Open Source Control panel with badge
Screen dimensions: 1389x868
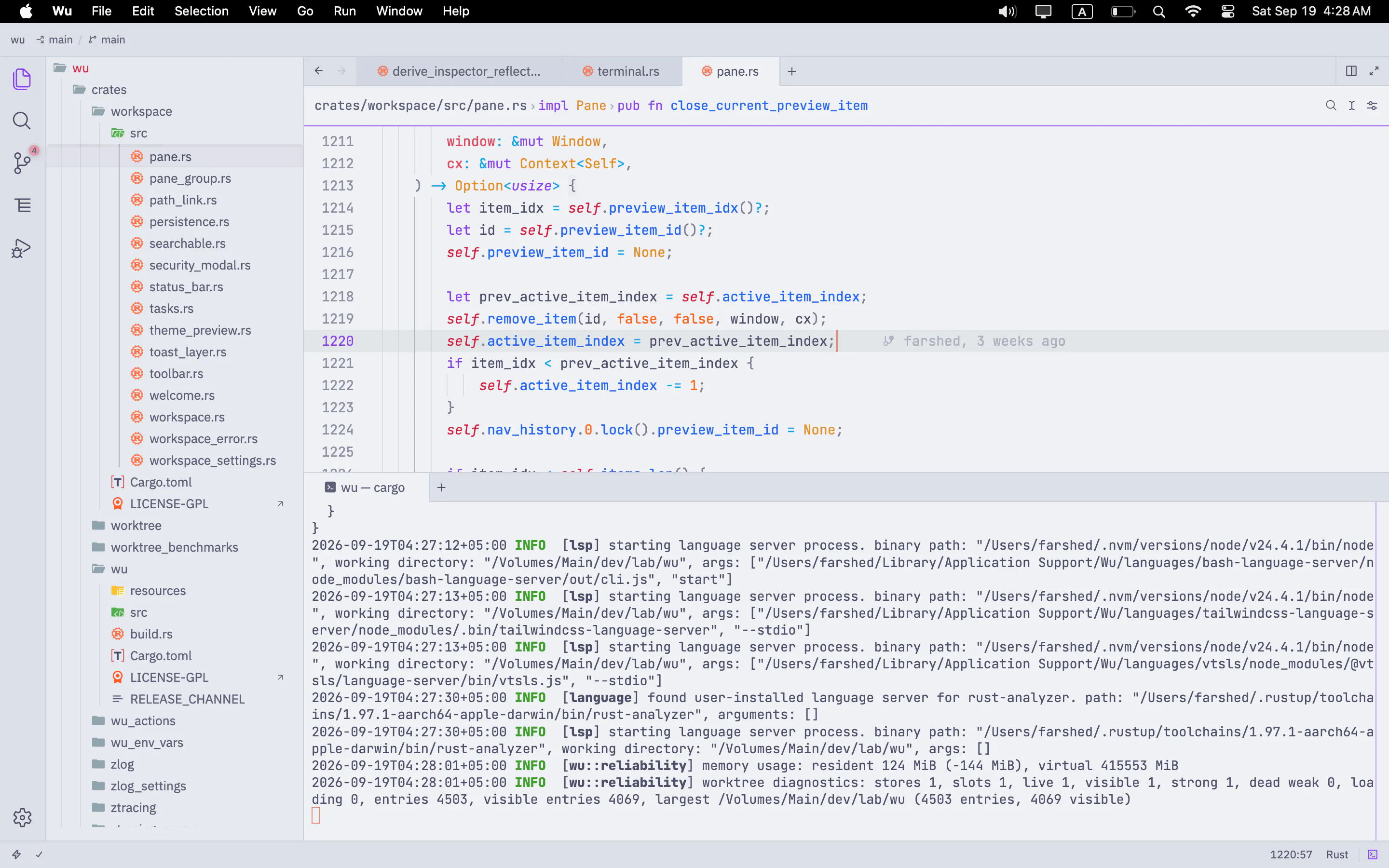coord(22,163)
